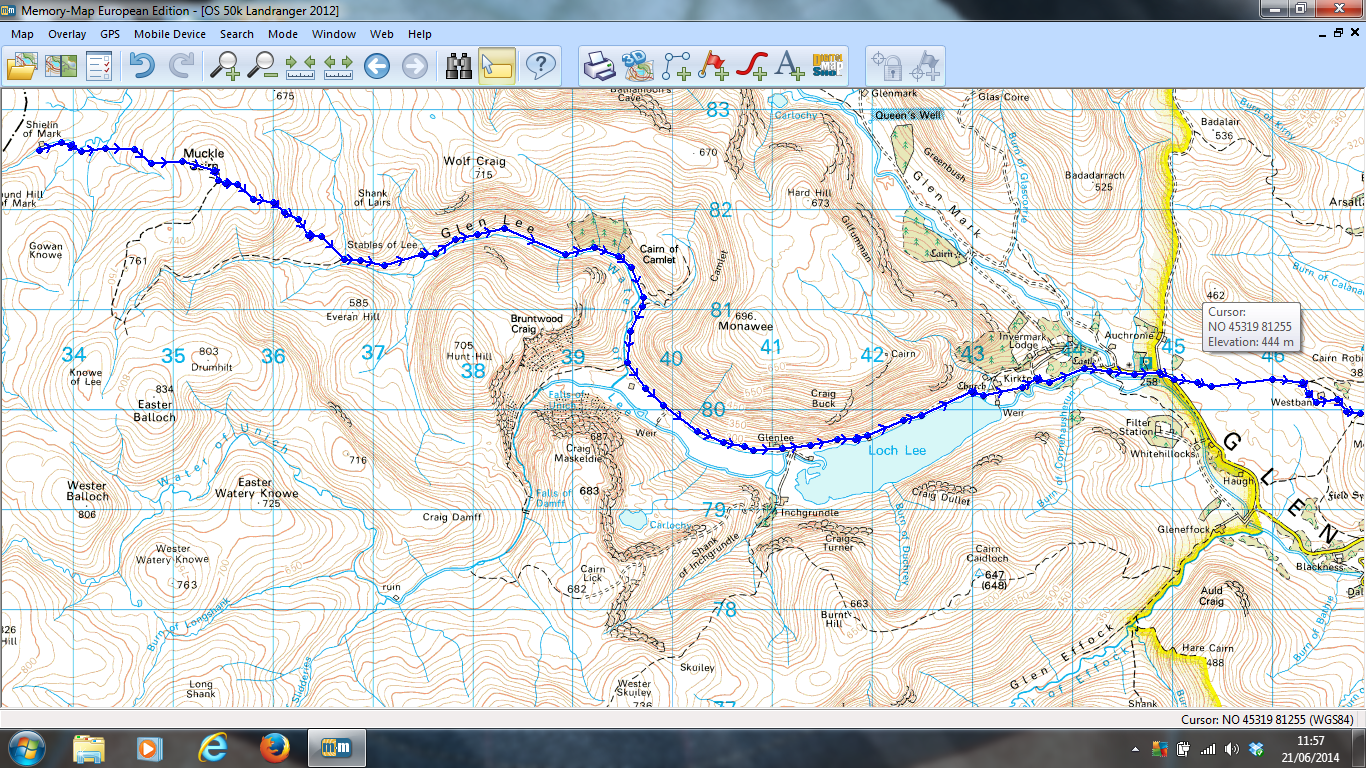This screenshot has height=768, width=1366.
Task: Click the Inchgrundle label
Action: coord(811,513)
